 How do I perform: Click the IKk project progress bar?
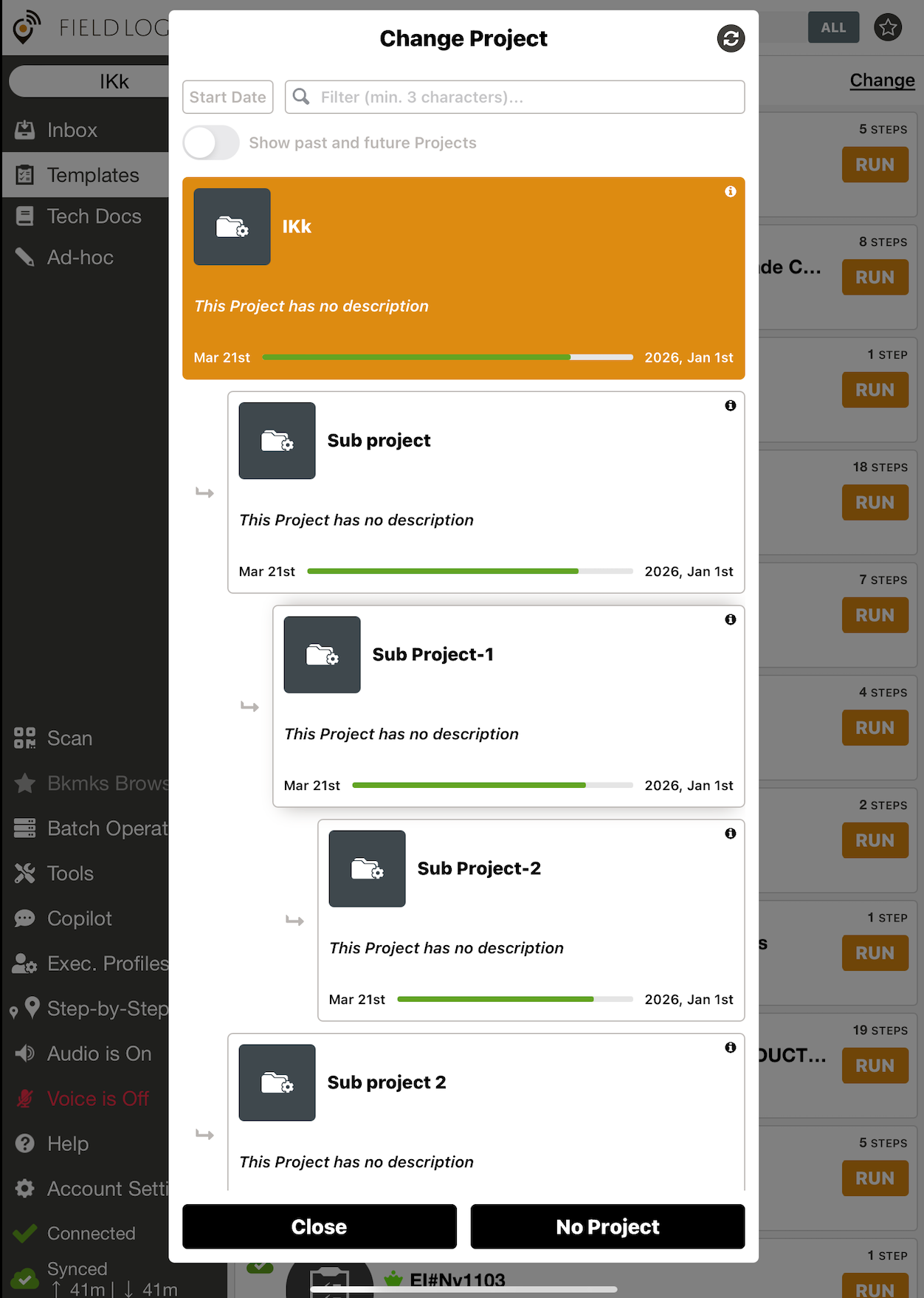pos(448,357)
